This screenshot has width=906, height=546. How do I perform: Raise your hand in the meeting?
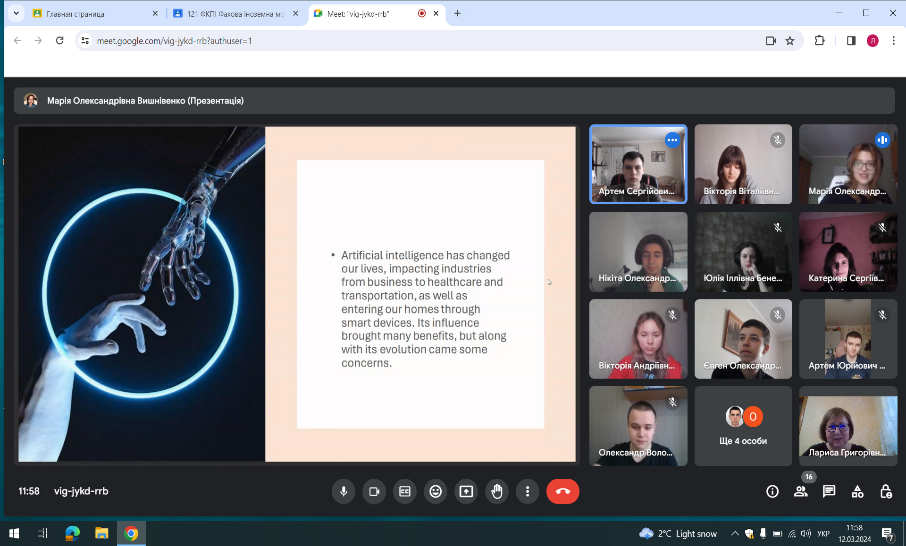[497, 491]
